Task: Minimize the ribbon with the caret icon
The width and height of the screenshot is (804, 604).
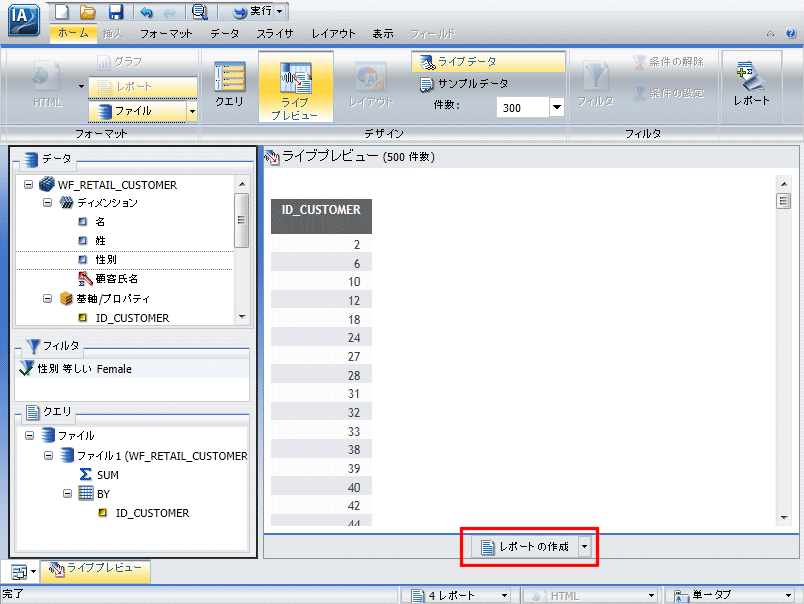Action: point(770,34)
